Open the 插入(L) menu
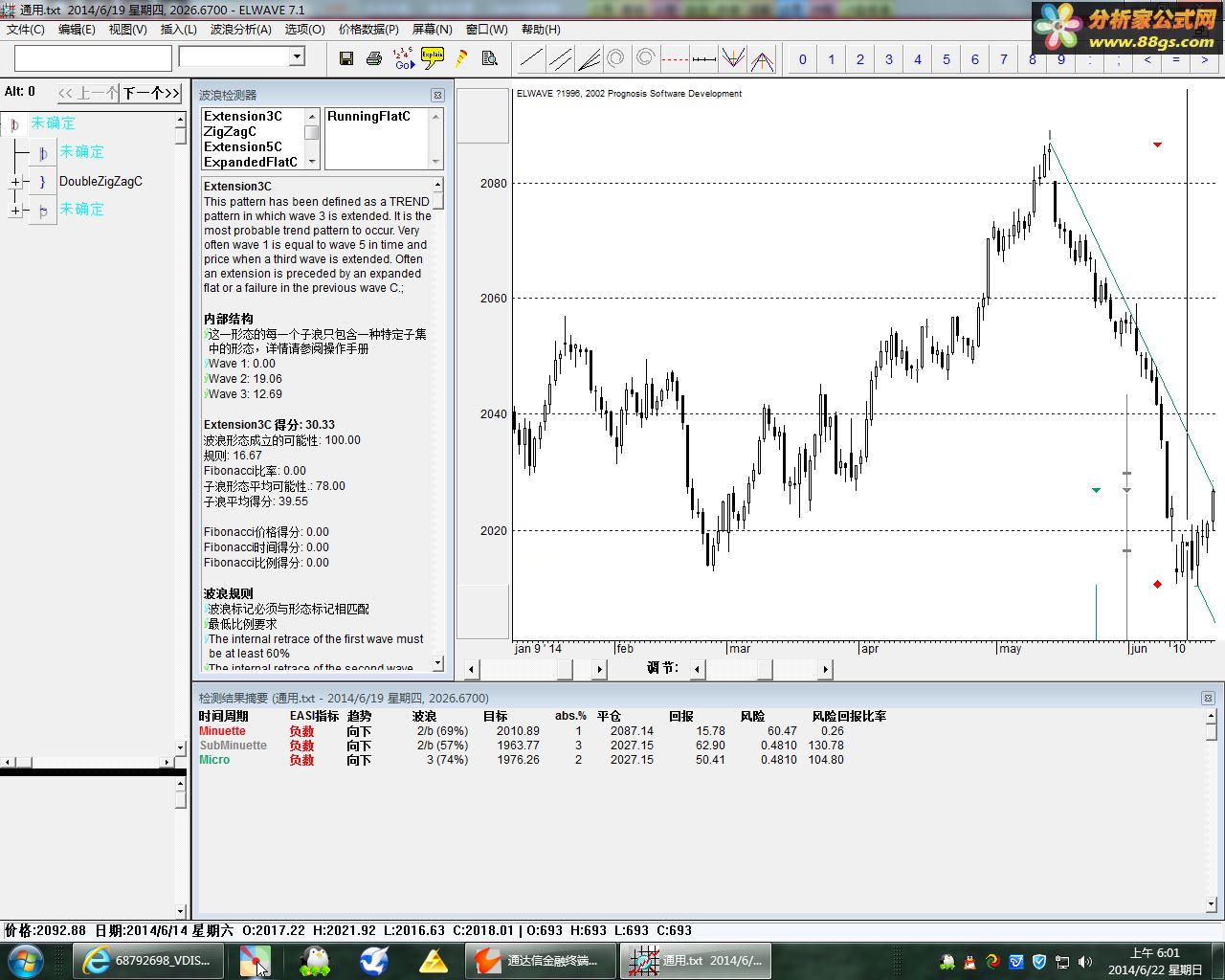The image size is (1225, 980). 179,30
